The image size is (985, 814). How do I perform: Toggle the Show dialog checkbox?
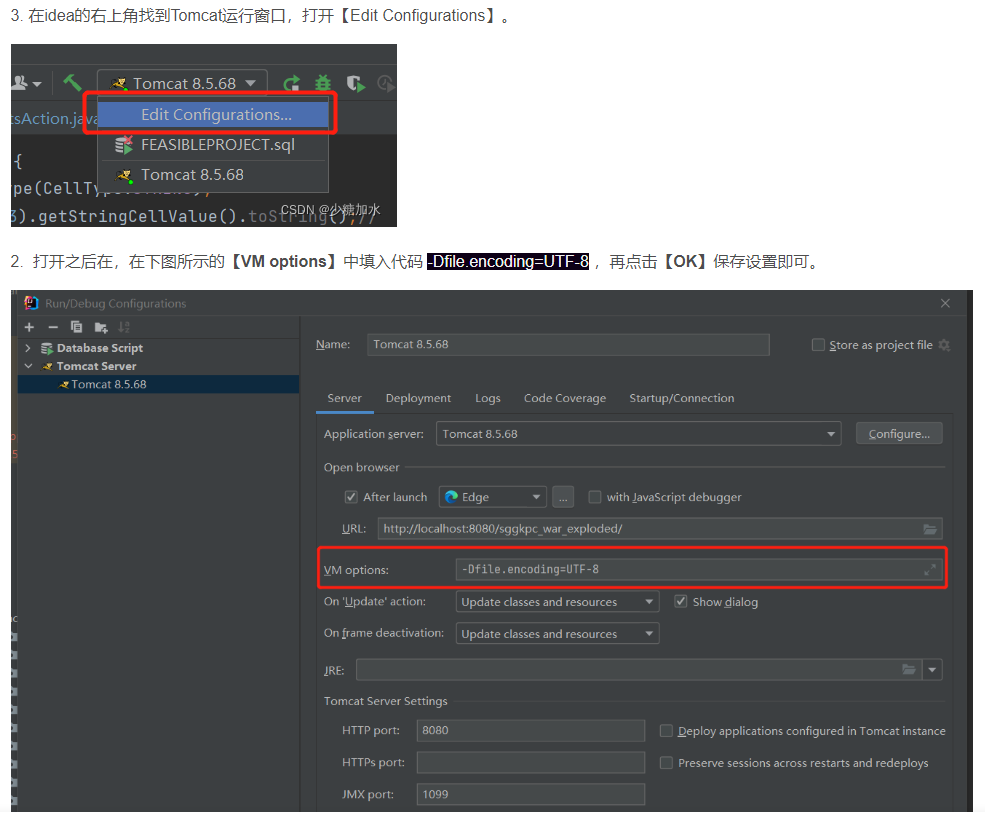click(680, 602)
